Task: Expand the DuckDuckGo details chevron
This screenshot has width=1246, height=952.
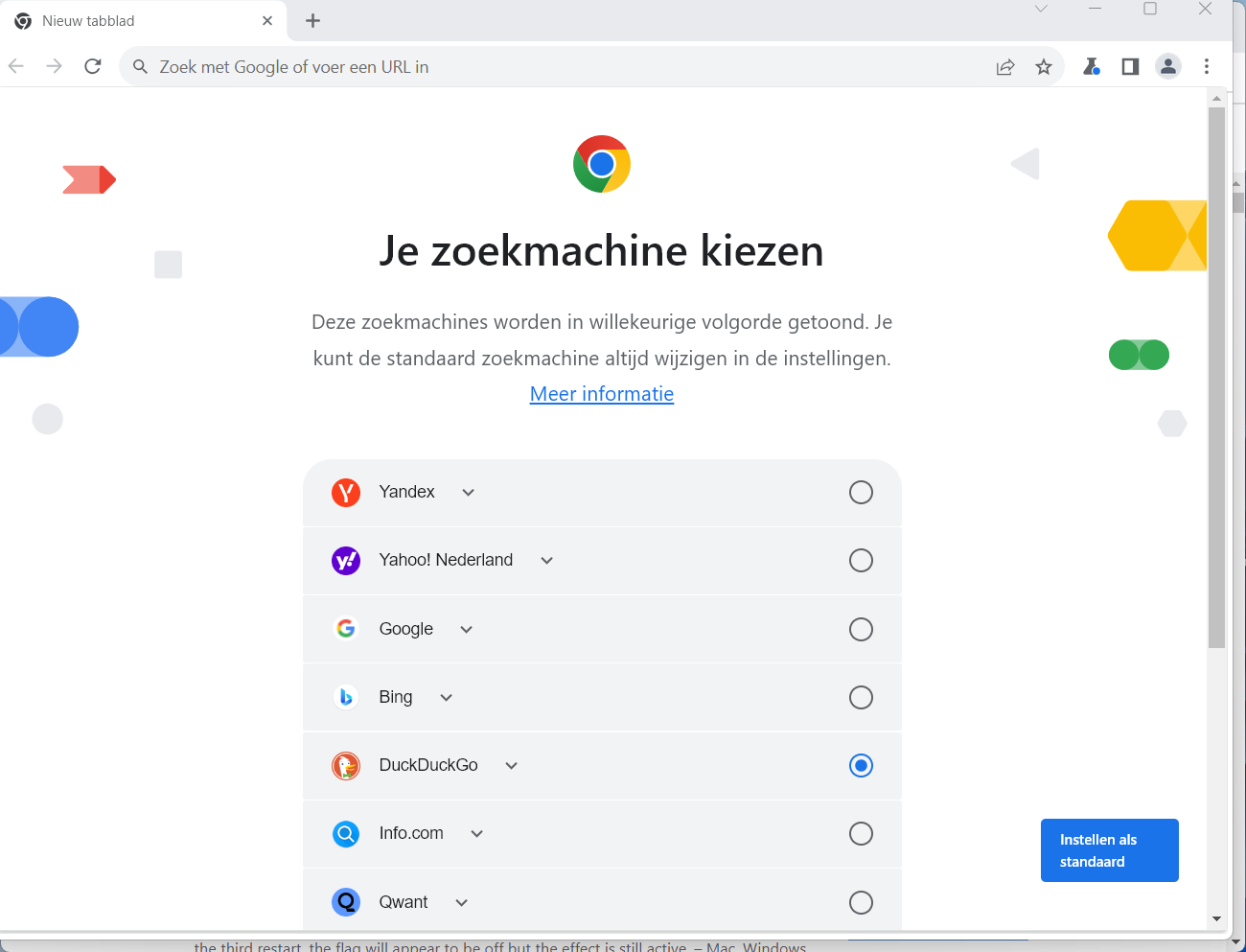Action: coord(511,765)
